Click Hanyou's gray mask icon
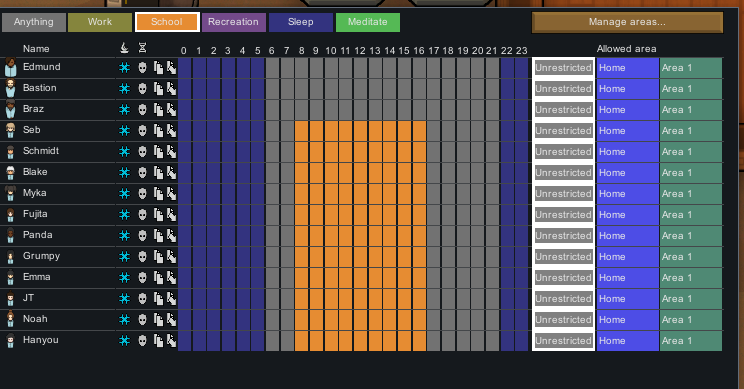This screenshot has height=389, width=744. coord(142,340)
